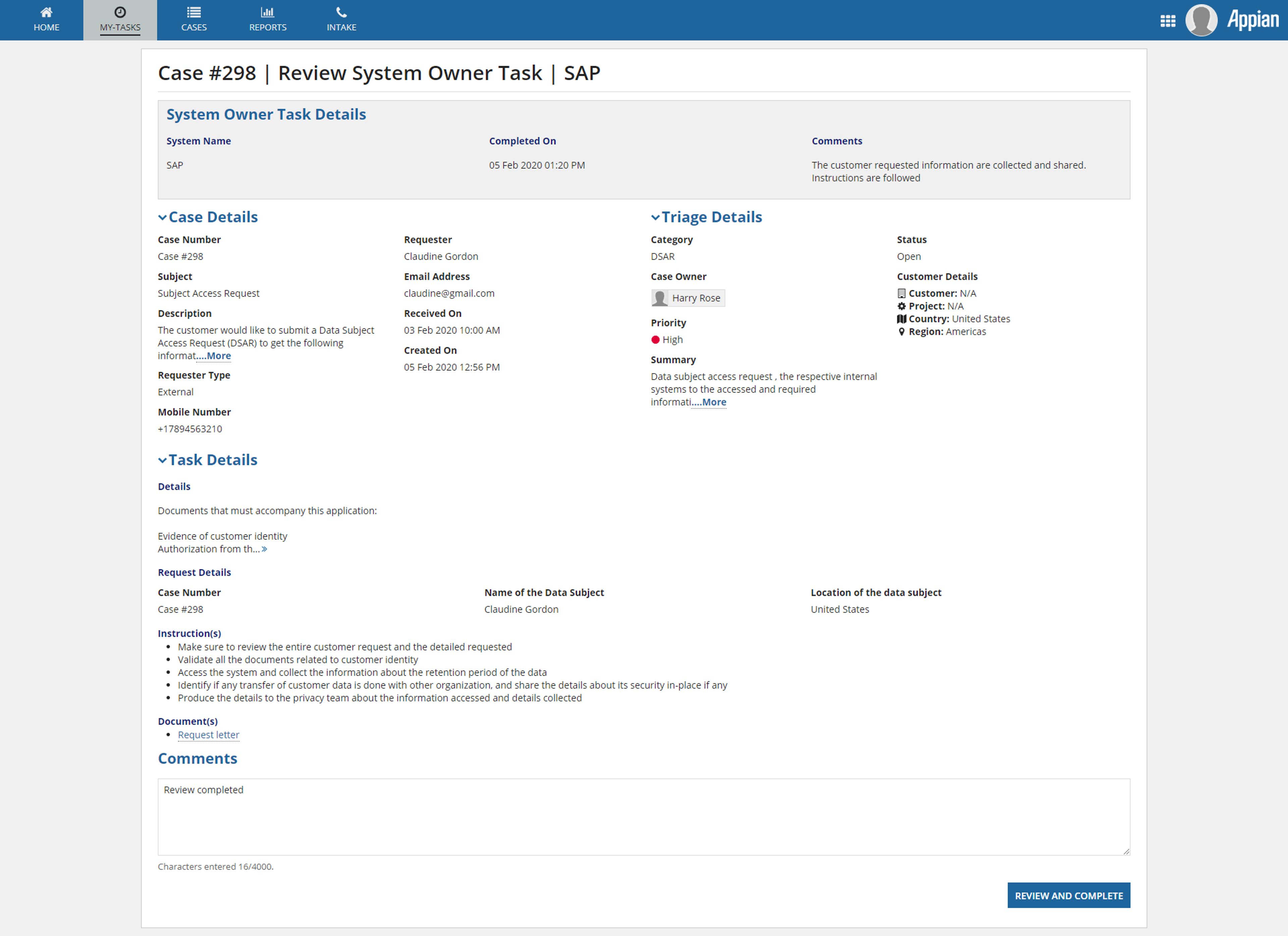Click the system owner comment text

tap(949, 171)
